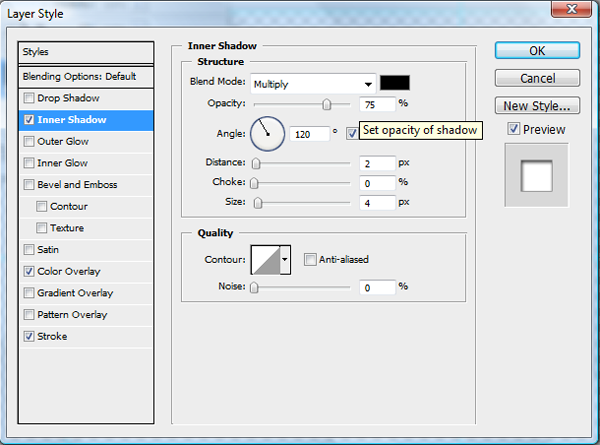Toggle the global light checkbox beside Angle
Image resolution: width=600 pixels, height=445 pixels.
[x=352, y=133]
